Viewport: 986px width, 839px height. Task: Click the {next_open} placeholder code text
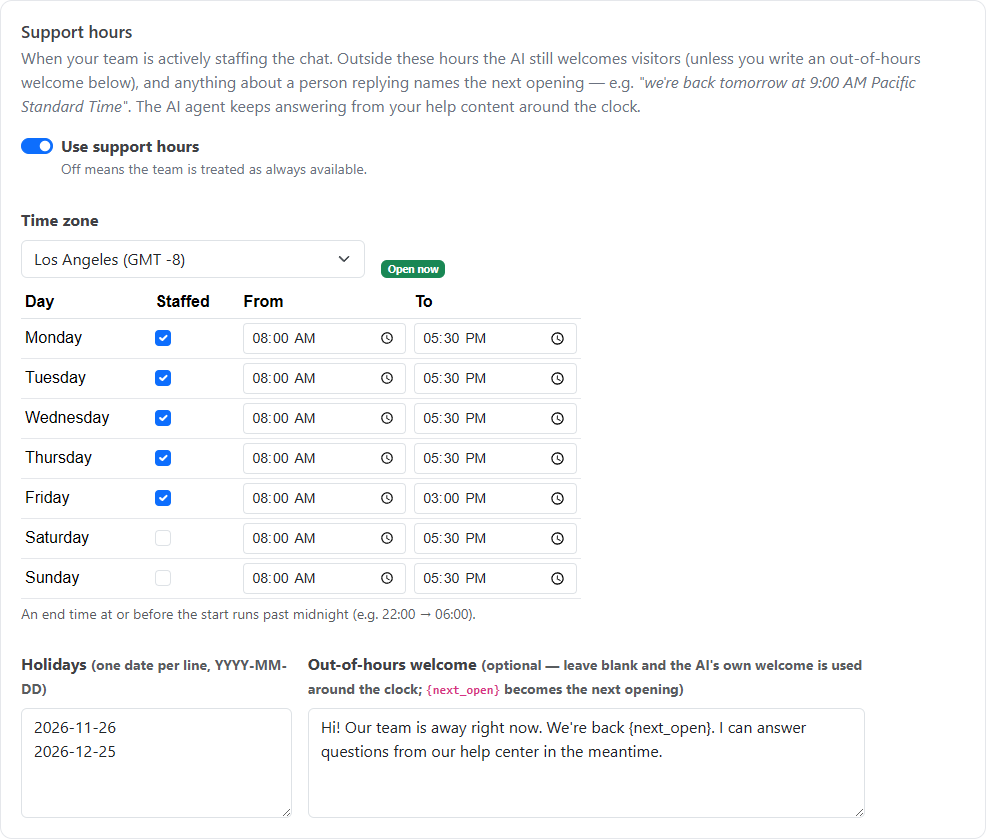[x=463, y=690]
